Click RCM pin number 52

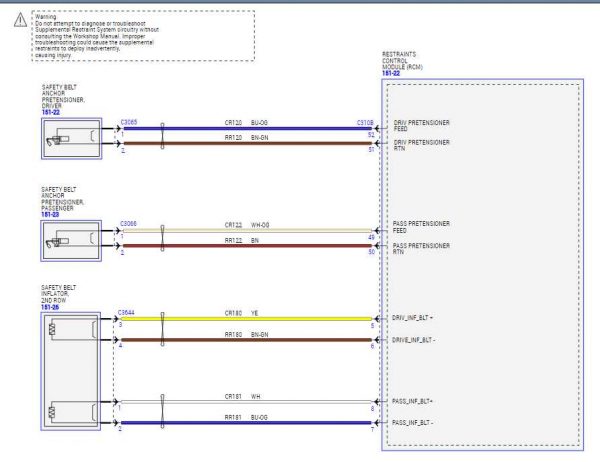pos(371,135)
